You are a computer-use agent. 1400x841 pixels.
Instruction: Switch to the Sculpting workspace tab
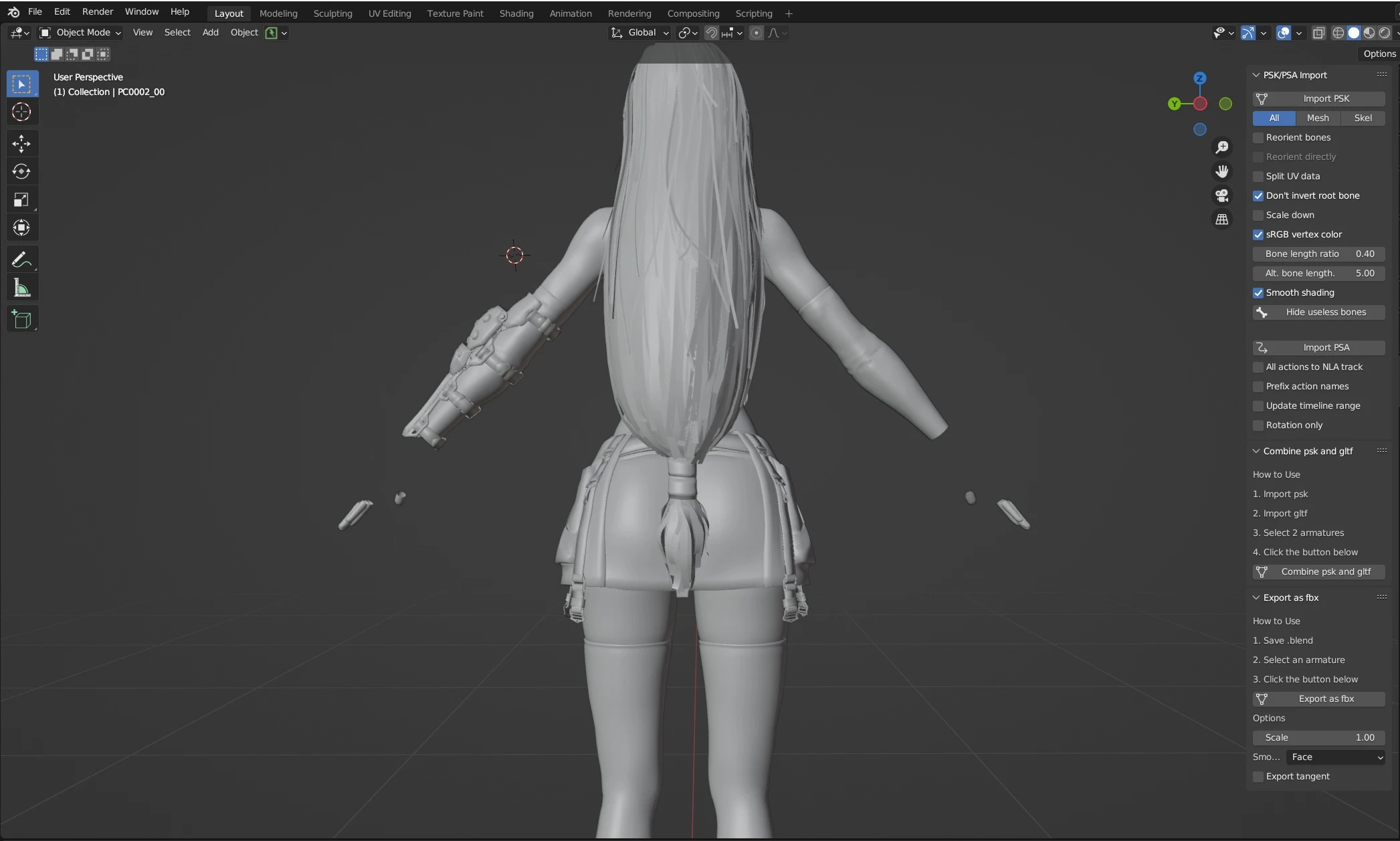coord(332,13)
